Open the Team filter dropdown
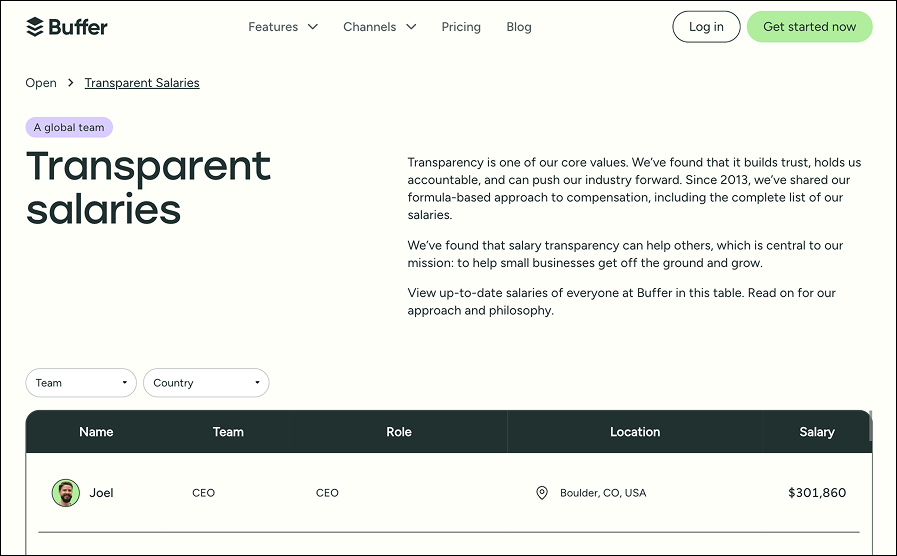Viewport: 897px width, 556px height. click(x=81, y=383)
